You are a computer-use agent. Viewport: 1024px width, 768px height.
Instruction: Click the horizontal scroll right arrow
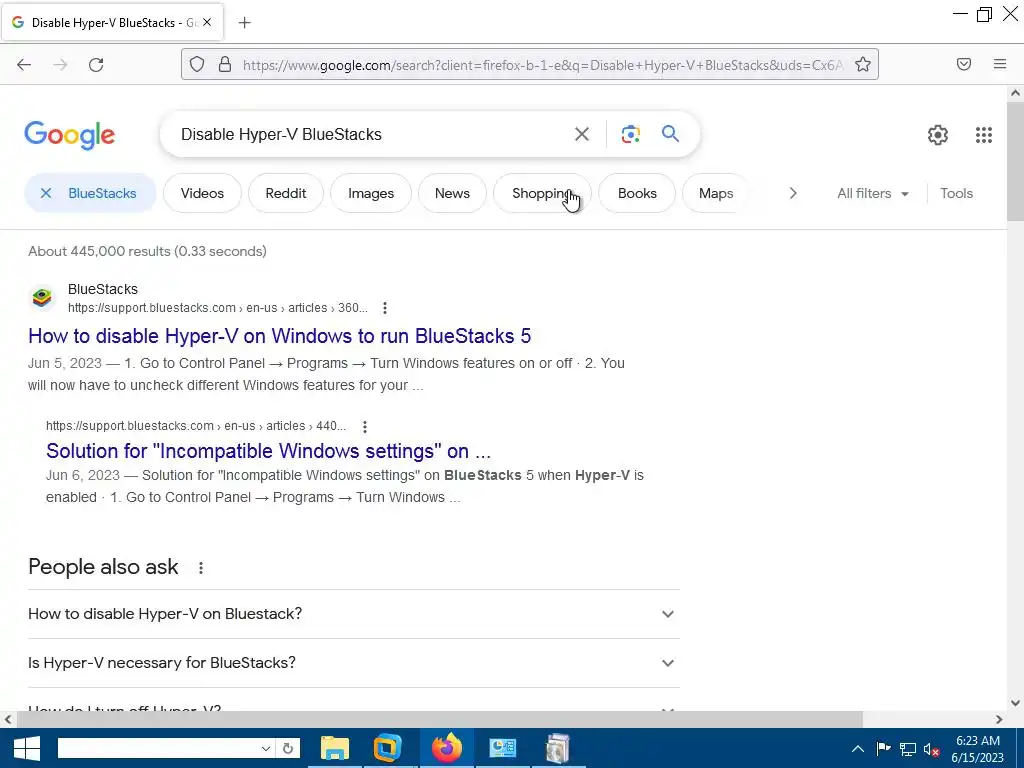pyautogui.click(x=999, y=719)
